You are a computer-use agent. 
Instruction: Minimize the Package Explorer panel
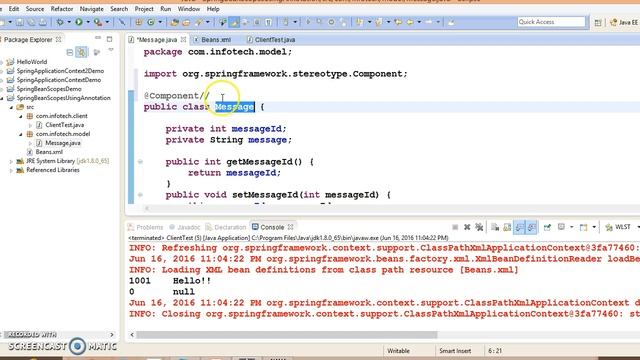pos(98,38)
